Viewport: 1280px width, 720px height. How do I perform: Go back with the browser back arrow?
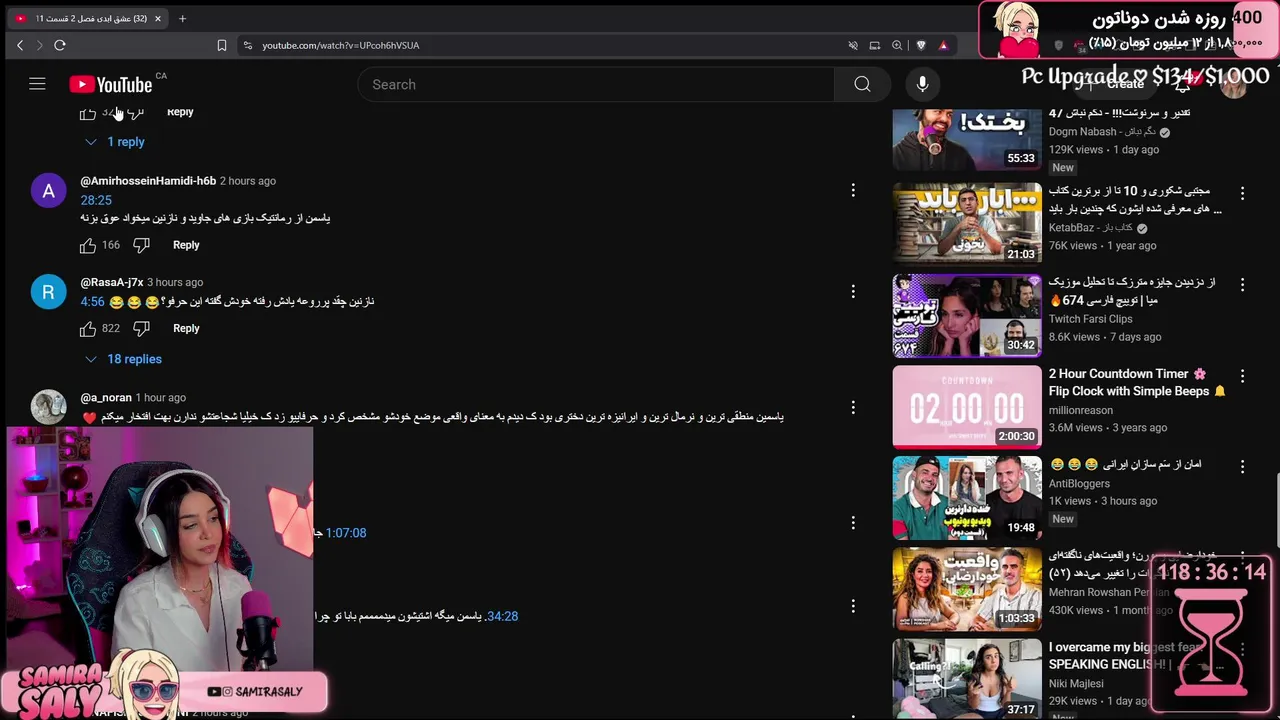tap(19, 45)
